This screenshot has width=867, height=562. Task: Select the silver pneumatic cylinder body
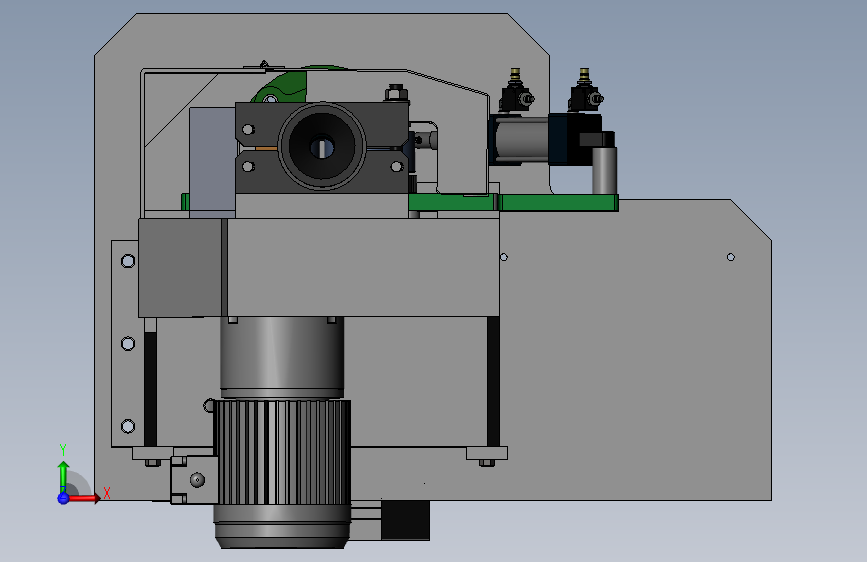pos(522,139)
